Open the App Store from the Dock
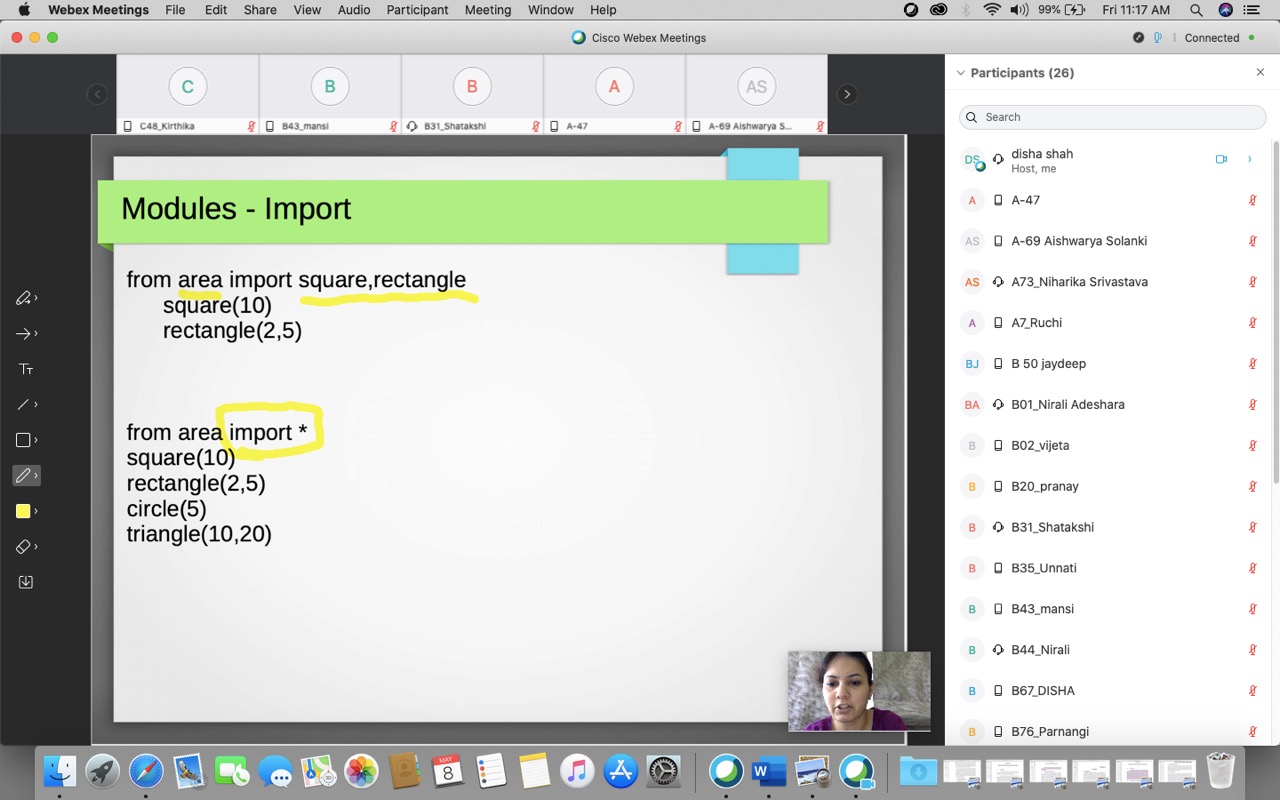Viewport: 1280px width, 800px height. click(621, 771)
